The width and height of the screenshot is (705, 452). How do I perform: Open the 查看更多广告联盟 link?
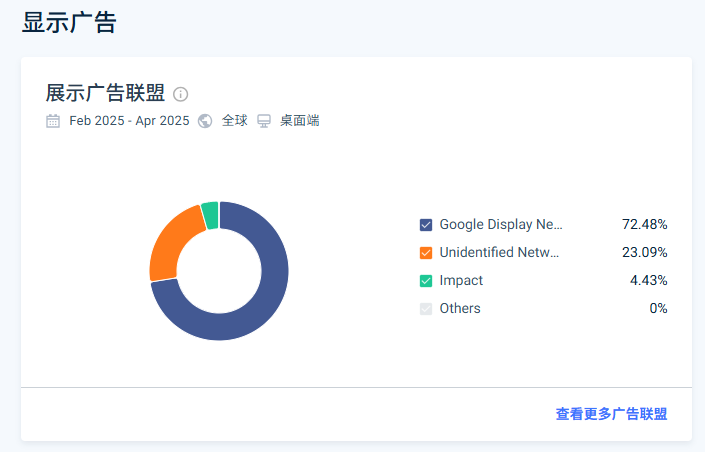[x=611, y=414]
